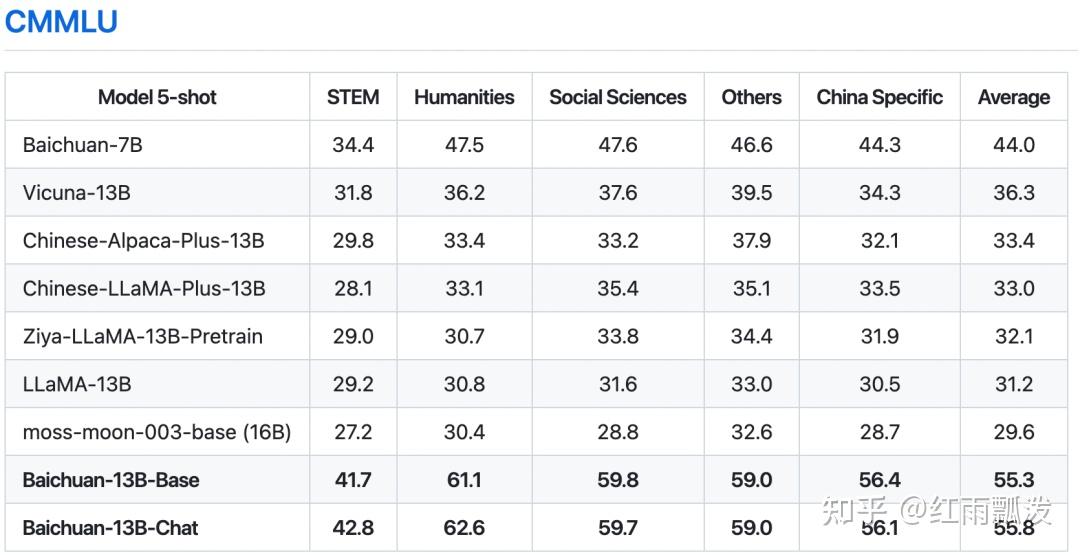Click the moss-moon-003-base (16B) row label

[x=157, y=432]
